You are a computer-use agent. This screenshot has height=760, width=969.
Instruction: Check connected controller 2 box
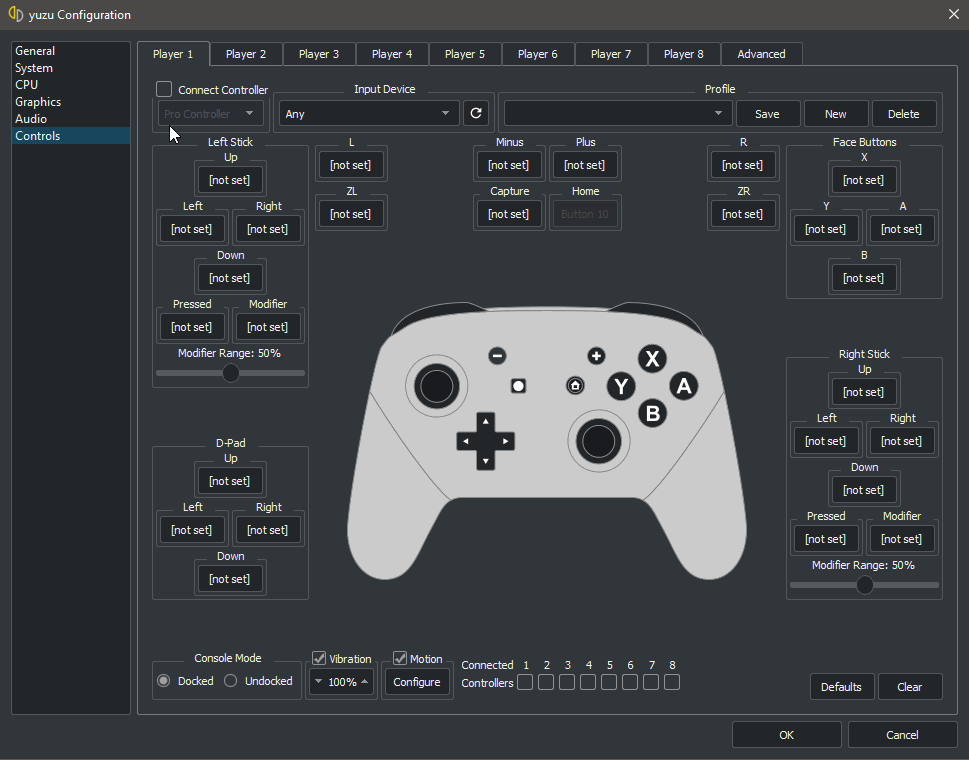point(546,682)
